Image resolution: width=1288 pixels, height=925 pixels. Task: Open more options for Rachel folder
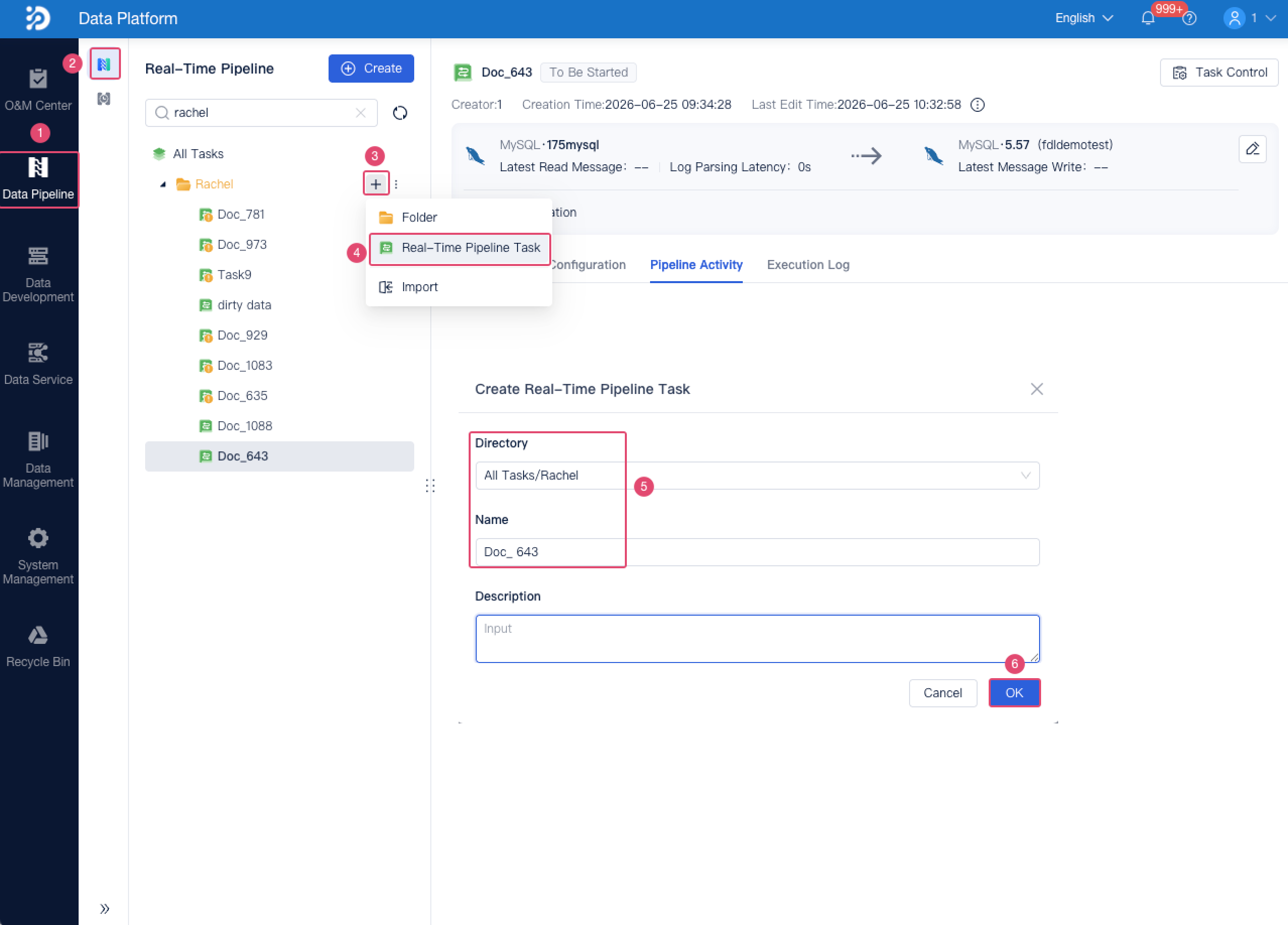point(396,184)
